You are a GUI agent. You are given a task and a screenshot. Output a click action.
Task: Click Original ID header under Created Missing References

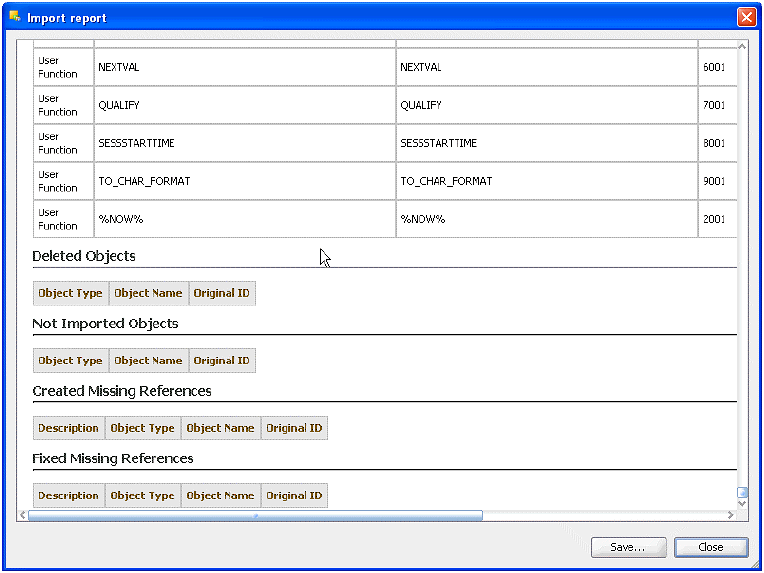coord(294,428)
